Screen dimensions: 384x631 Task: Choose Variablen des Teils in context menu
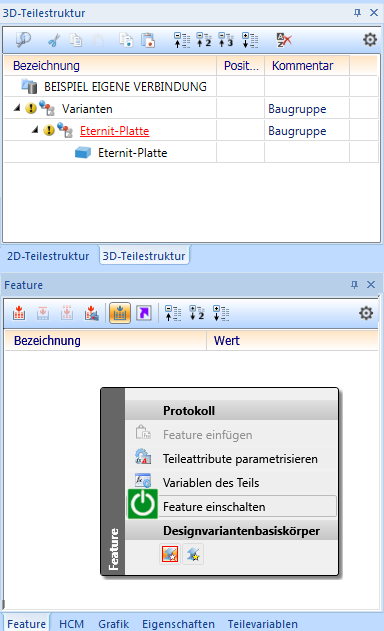coord(211,483)
